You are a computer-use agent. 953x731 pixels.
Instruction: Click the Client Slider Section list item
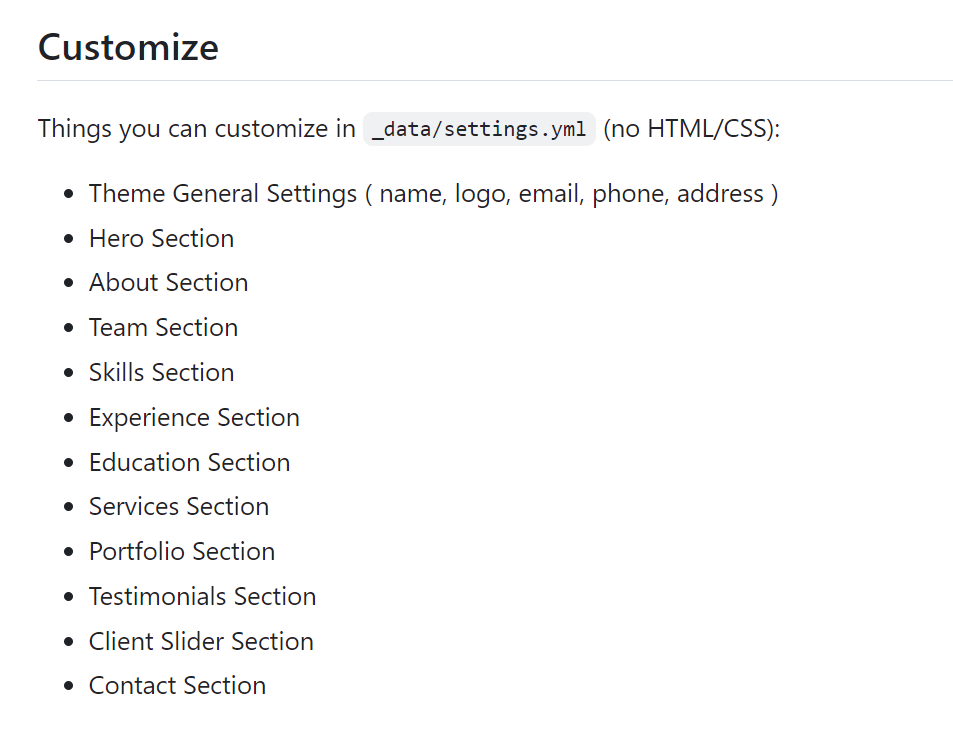[x=201, y=641]
